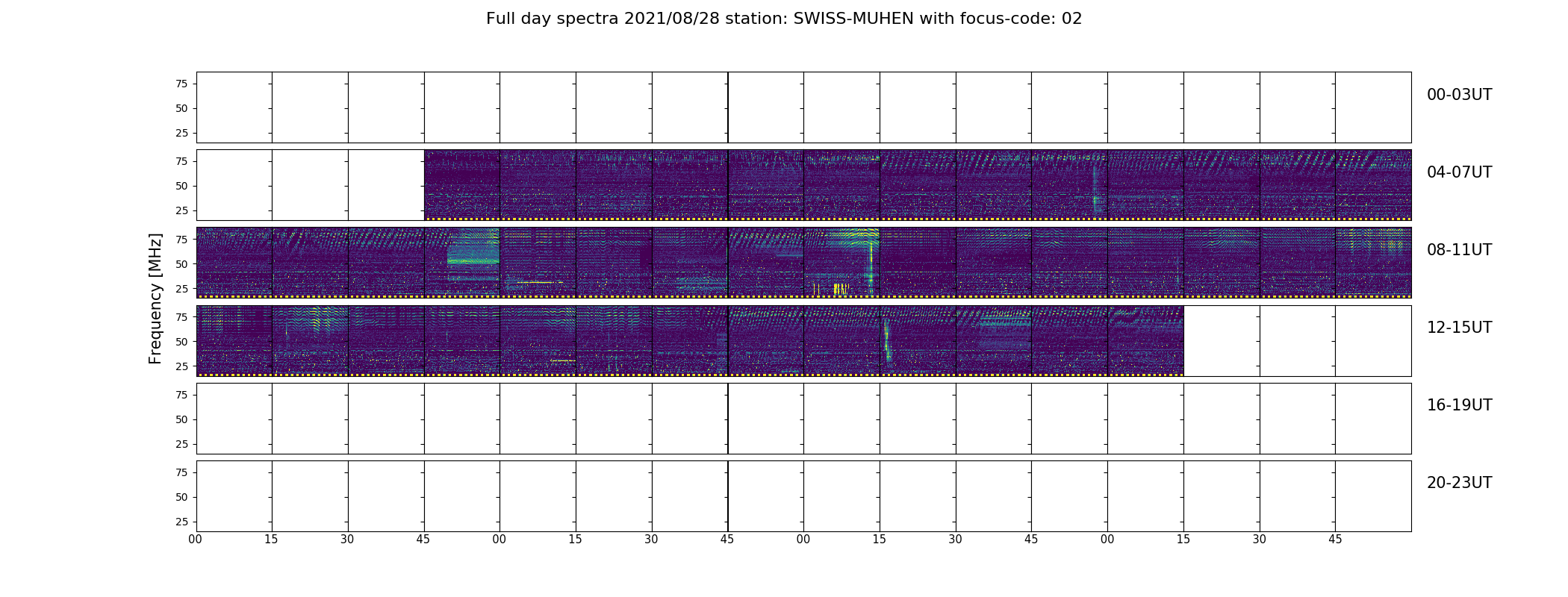Click the 75 MHz tick of the 12-15UT row
Screen dimensions: 1568x597
(x=181, y=316)
